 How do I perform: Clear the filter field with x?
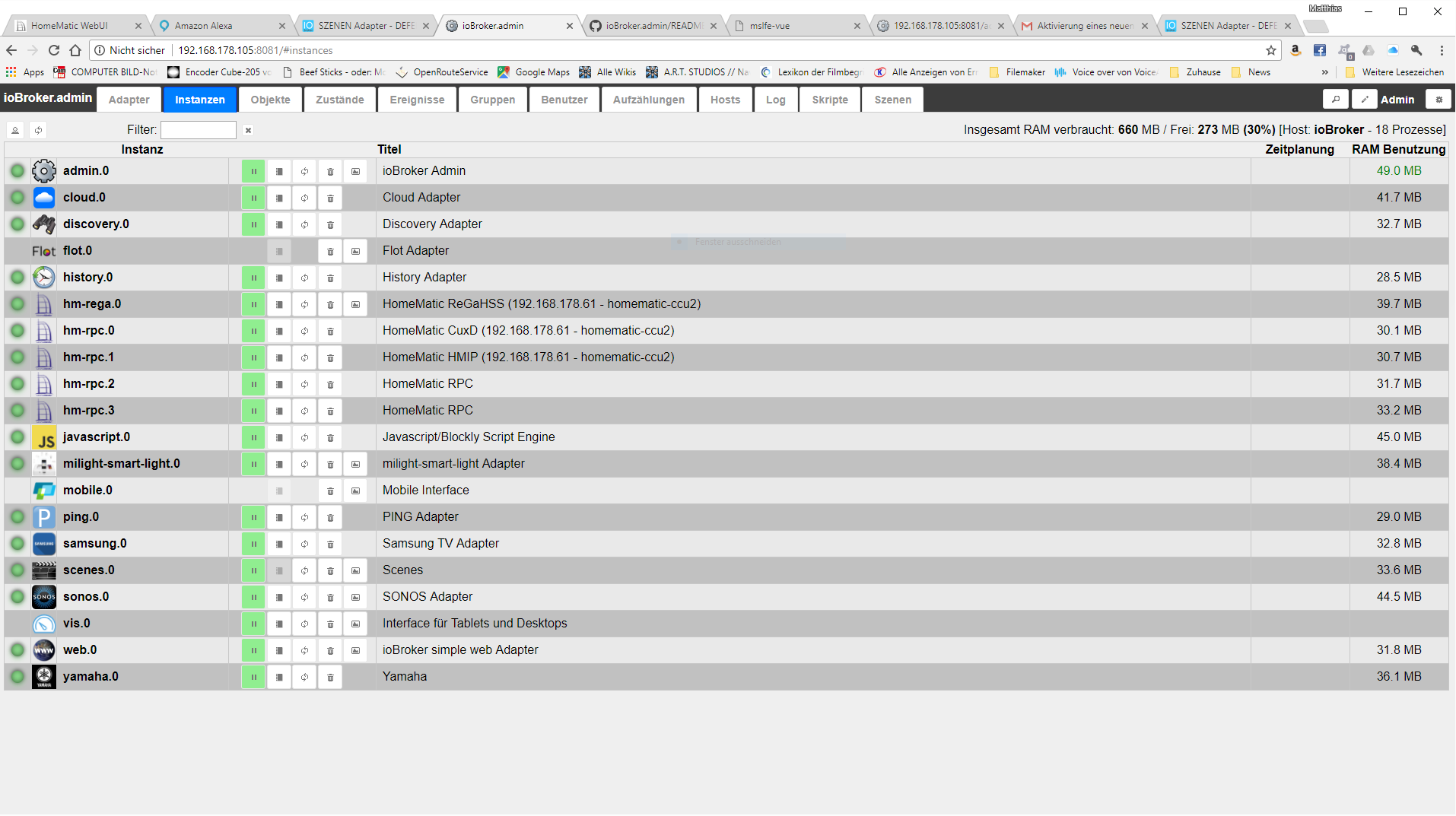tap(248, 130)
